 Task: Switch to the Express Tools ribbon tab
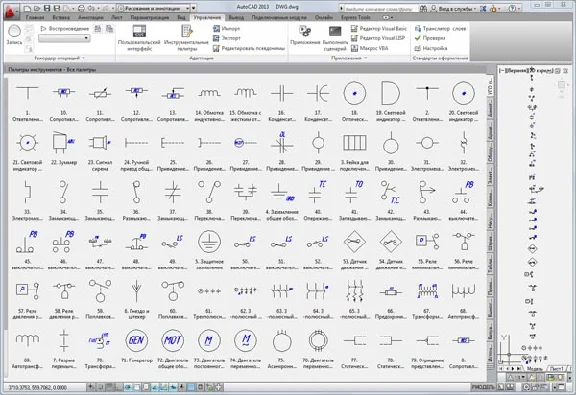point(356,17)
